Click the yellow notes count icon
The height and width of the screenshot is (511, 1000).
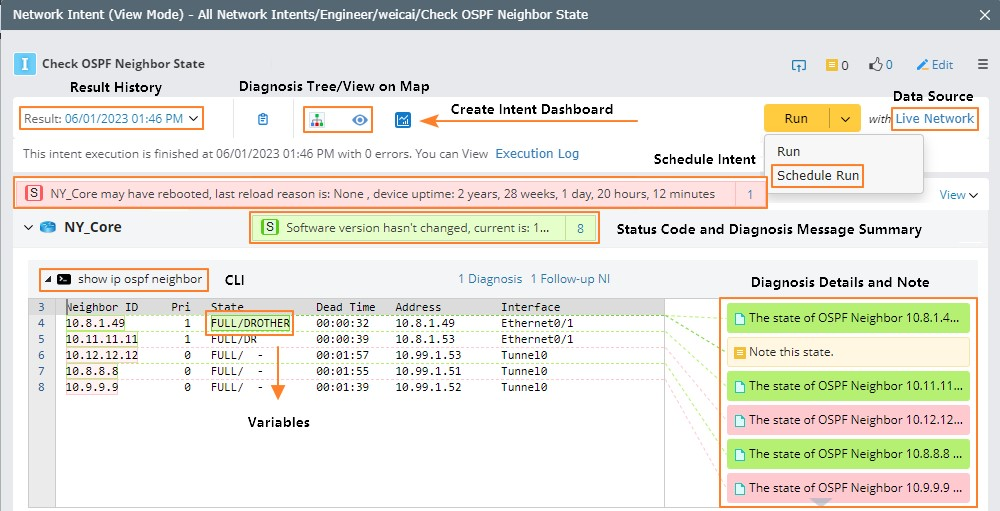tap(831, 65)
